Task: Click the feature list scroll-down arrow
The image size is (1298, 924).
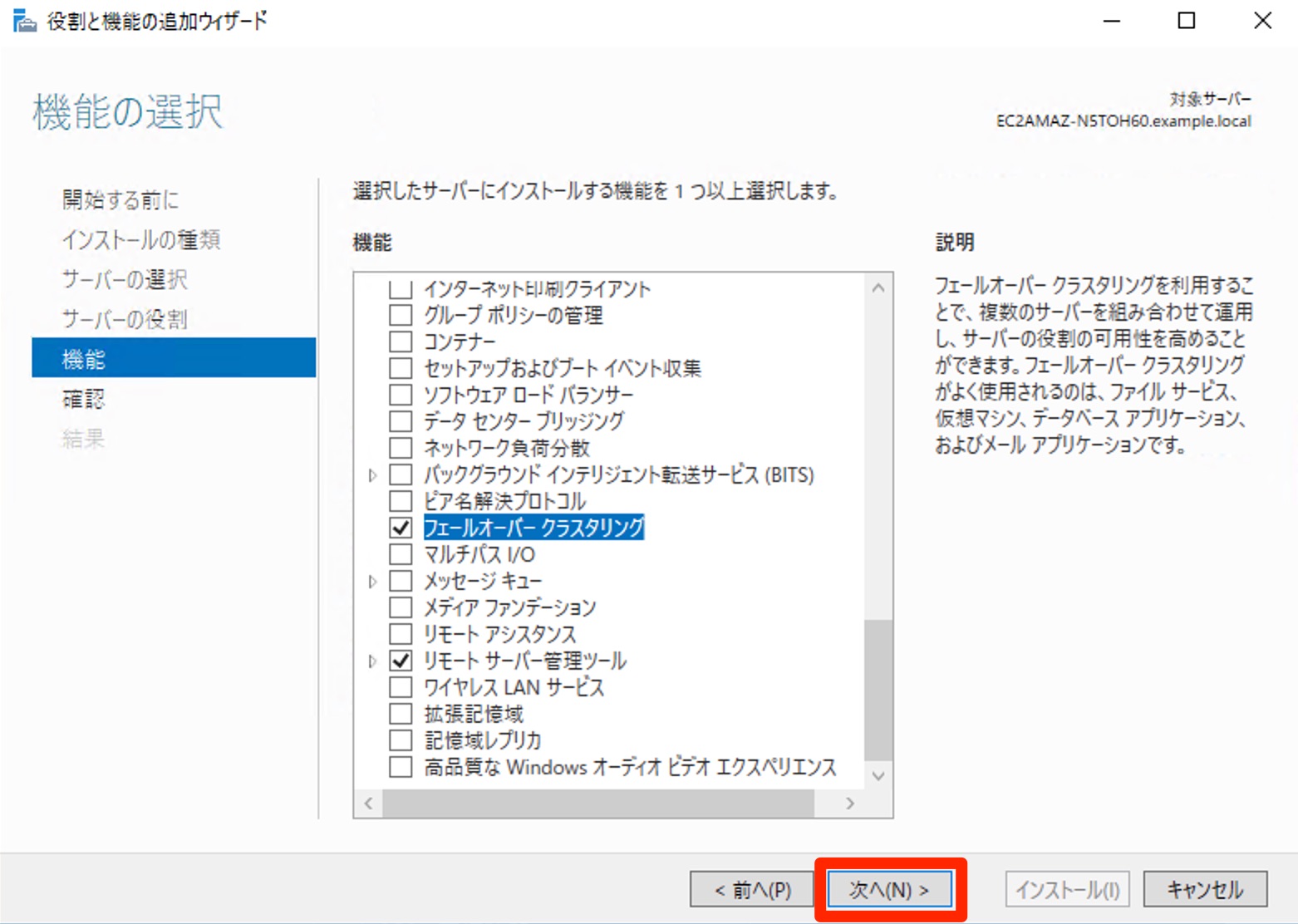Action: [x=878, y=775]
